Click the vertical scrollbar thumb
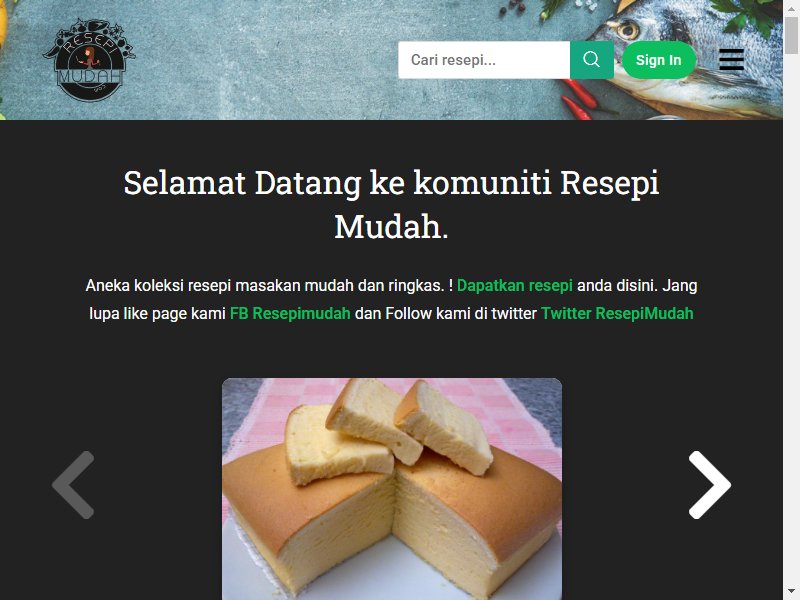Viewport: 800px width, 600px height. point(791,36)
